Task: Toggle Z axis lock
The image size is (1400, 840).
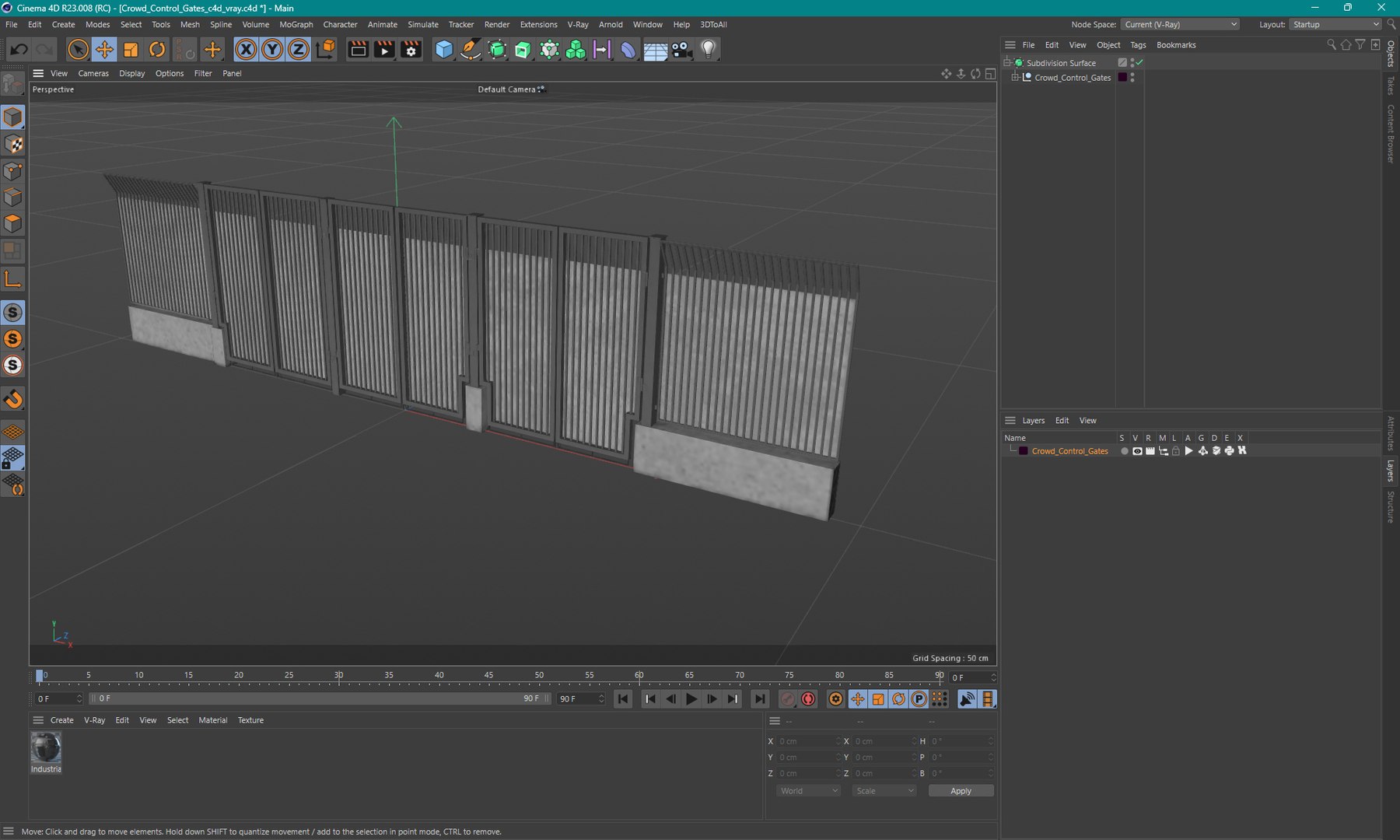Action: coord(299,50)
